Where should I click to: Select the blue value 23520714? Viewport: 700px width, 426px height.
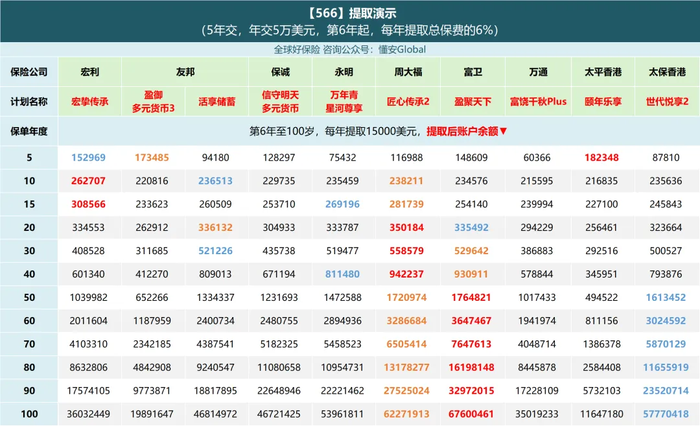(x=666, y=390)
